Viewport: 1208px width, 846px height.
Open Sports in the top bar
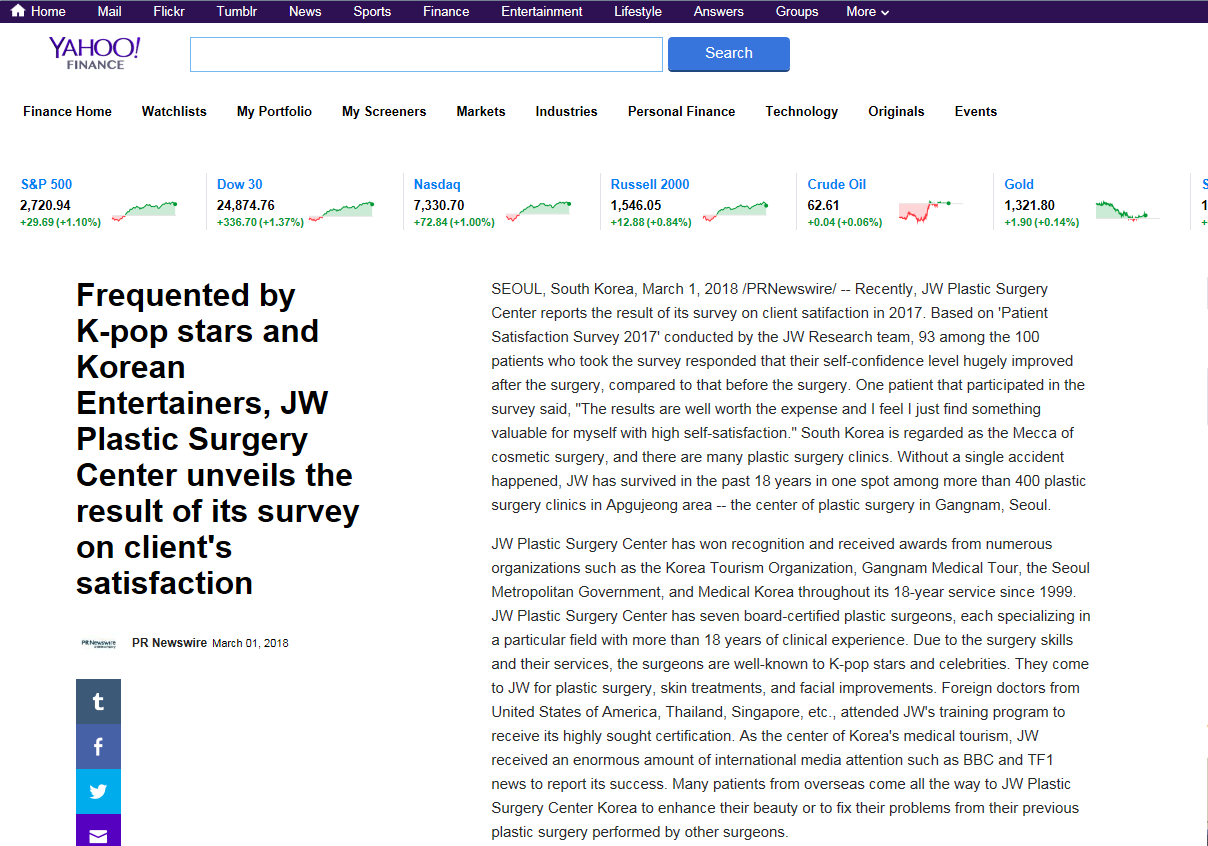[372, 12]
